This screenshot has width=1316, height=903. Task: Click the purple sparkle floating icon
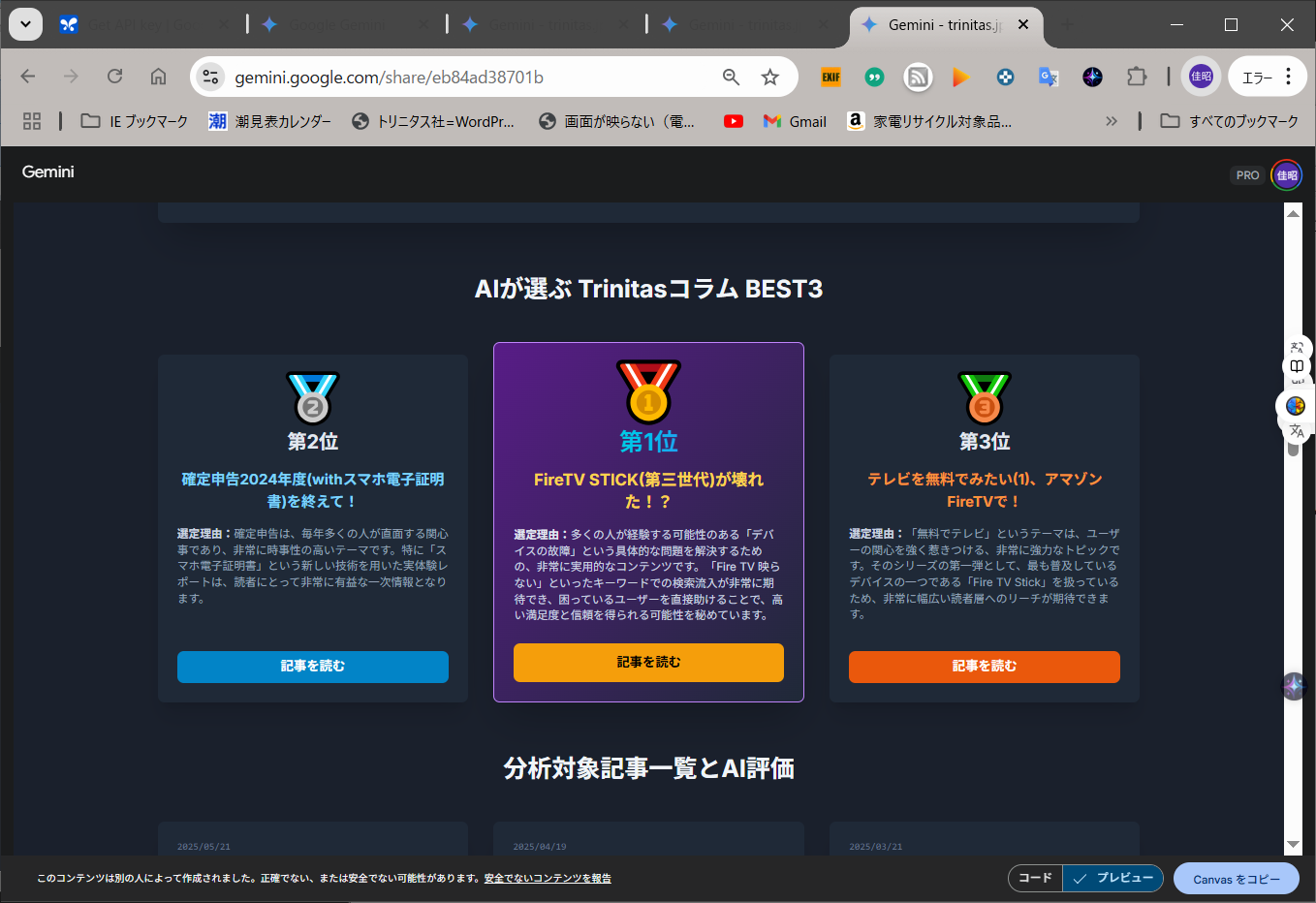pyautogui.click(x=1294, y=686)
